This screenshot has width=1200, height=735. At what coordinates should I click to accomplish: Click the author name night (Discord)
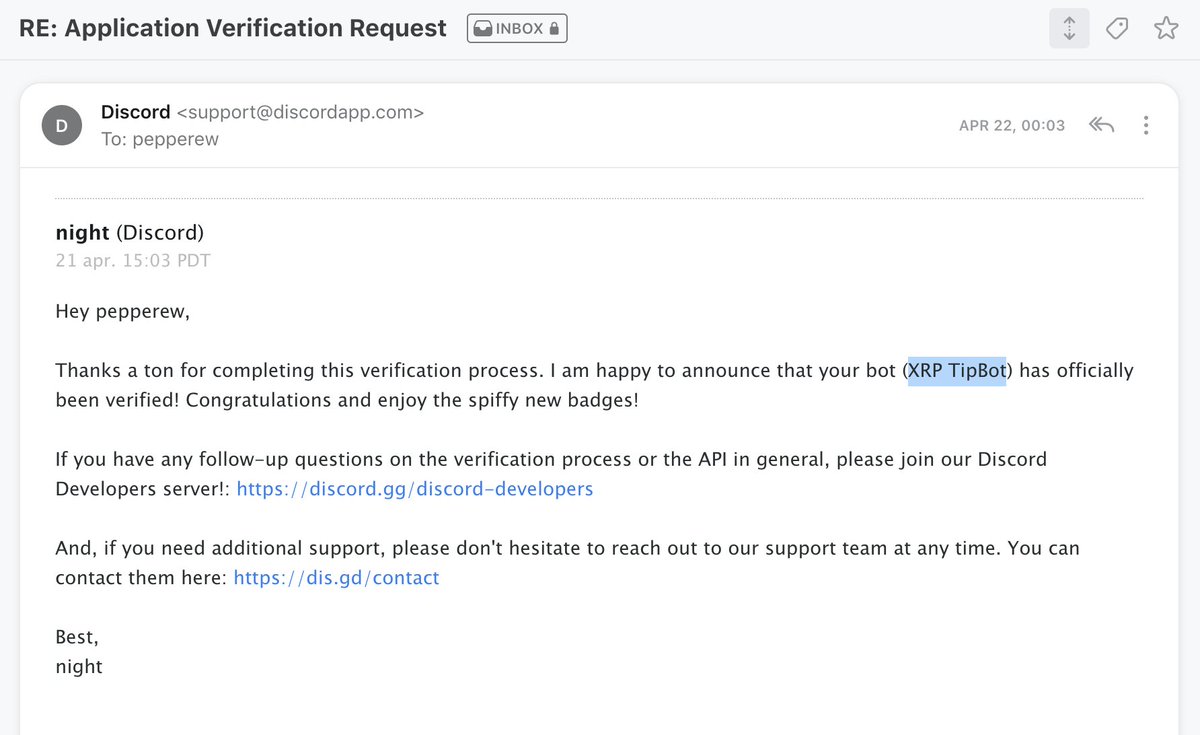point(130,233)
